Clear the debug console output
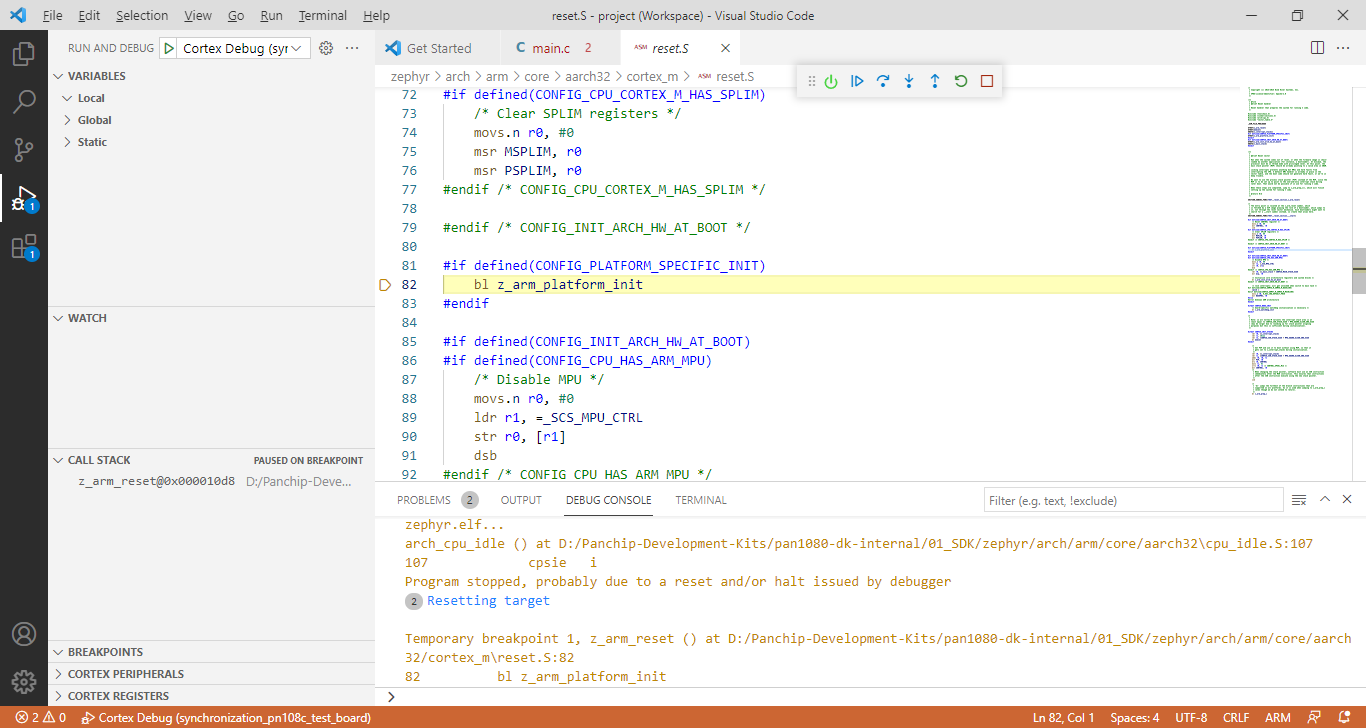 tap(1299, 500)
